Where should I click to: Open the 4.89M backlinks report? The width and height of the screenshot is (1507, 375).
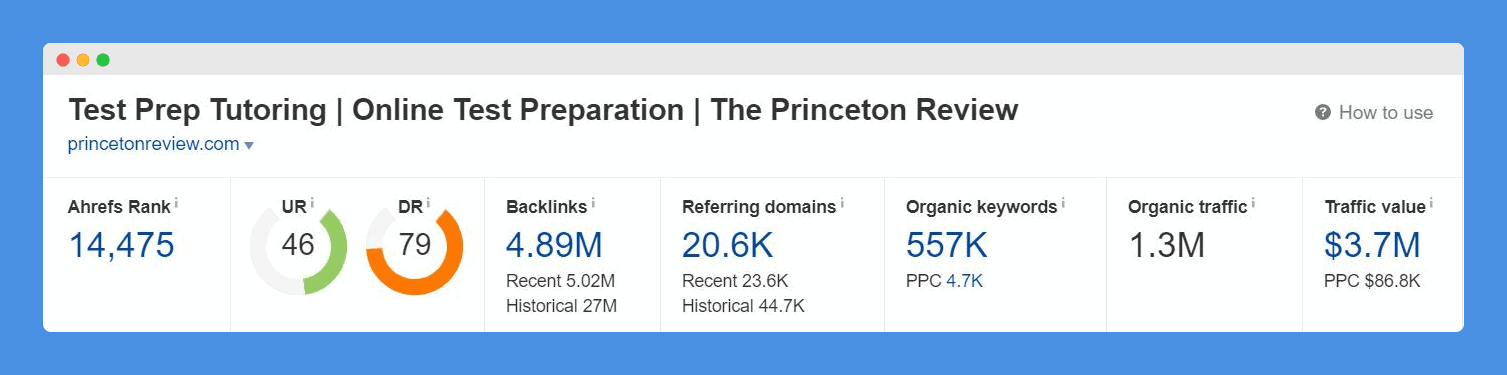coord(554,245)
